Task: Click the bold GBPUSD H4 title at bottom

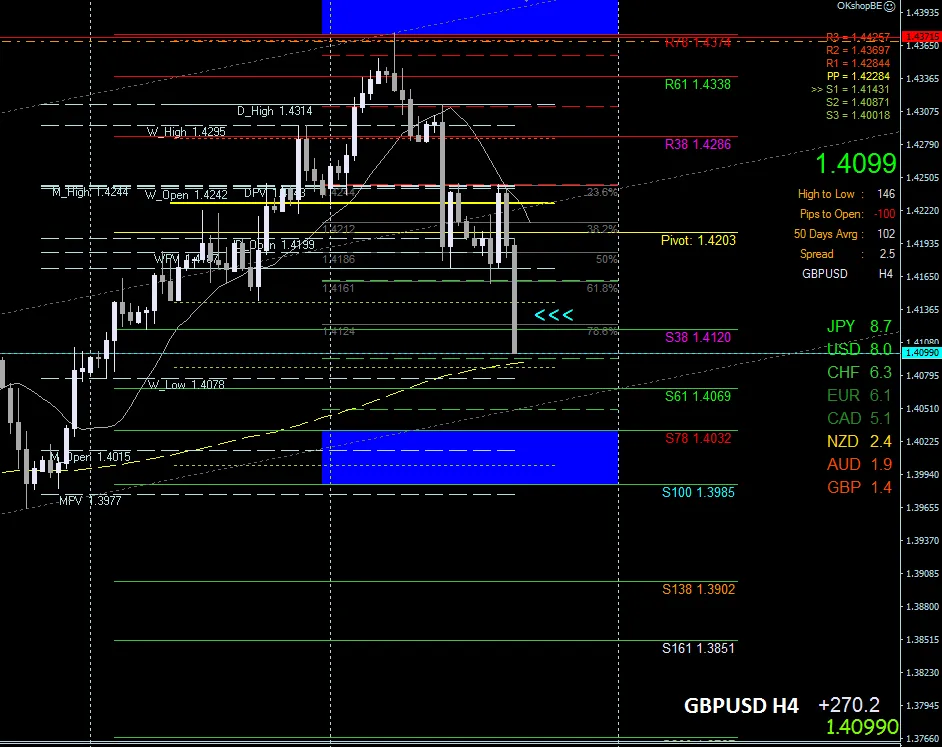Action: click(x=741, y=706)
